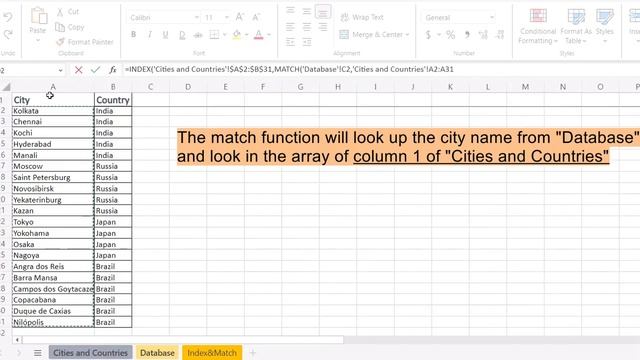The image size is (640, 360).
Task: Select the Country header cell
Action: pos(113,100)
